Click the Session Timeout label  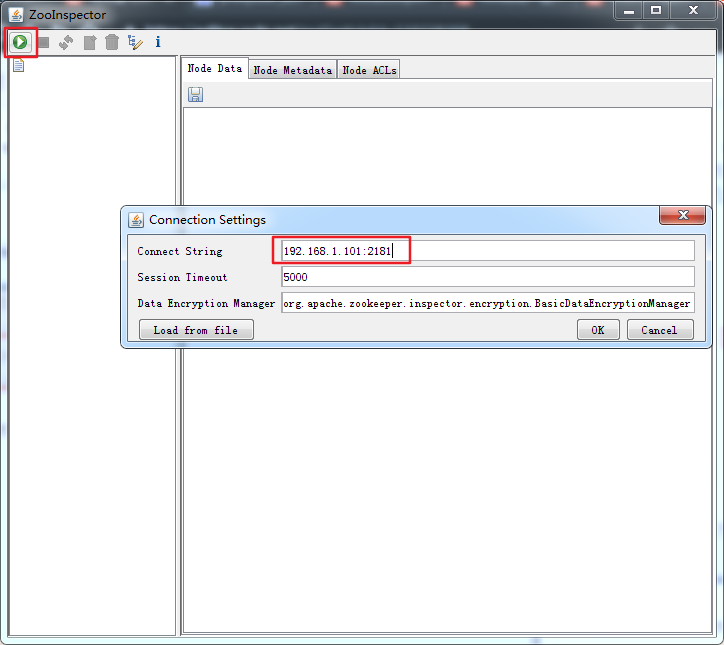pos(182,277)
